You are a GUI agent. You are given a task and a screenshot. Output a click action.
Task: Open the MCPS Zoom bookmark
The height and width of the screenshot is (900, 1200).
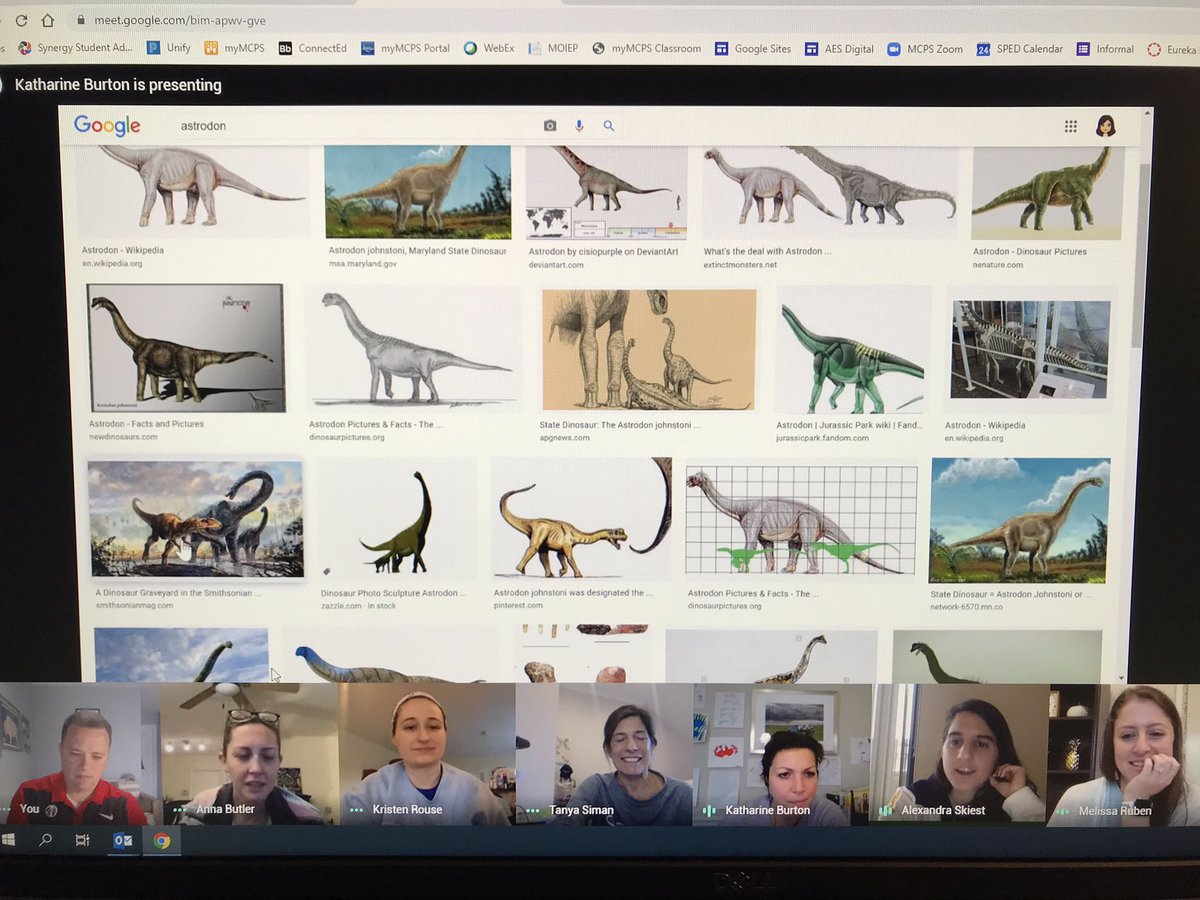[x=925, y=48]
